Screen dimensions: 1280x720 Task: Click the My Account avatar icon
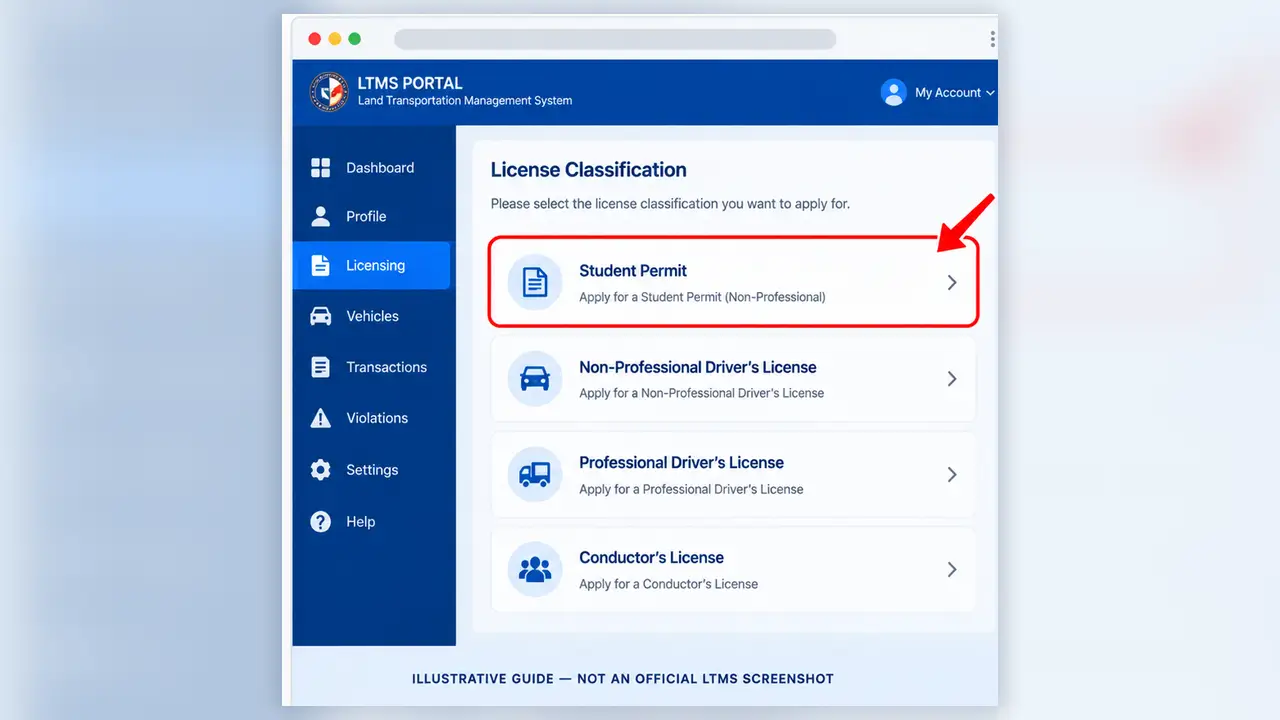coord(893,92)
